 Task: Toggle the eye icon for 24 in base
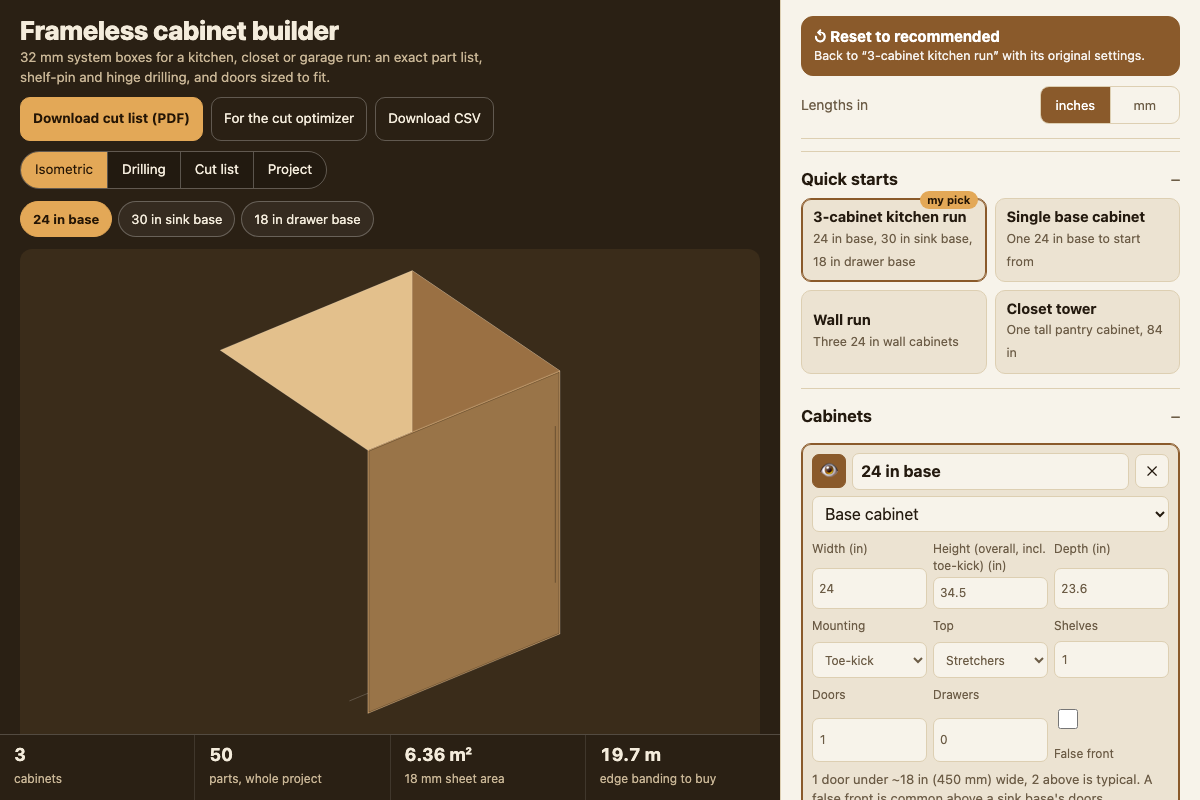coord(829,471)
